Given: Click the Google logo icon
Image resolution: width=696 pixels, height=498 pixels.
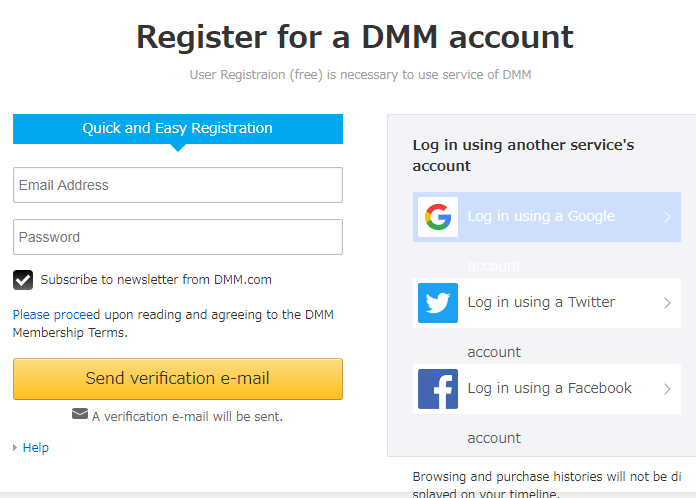Looking at the screenshot, I should pos(437,217).
